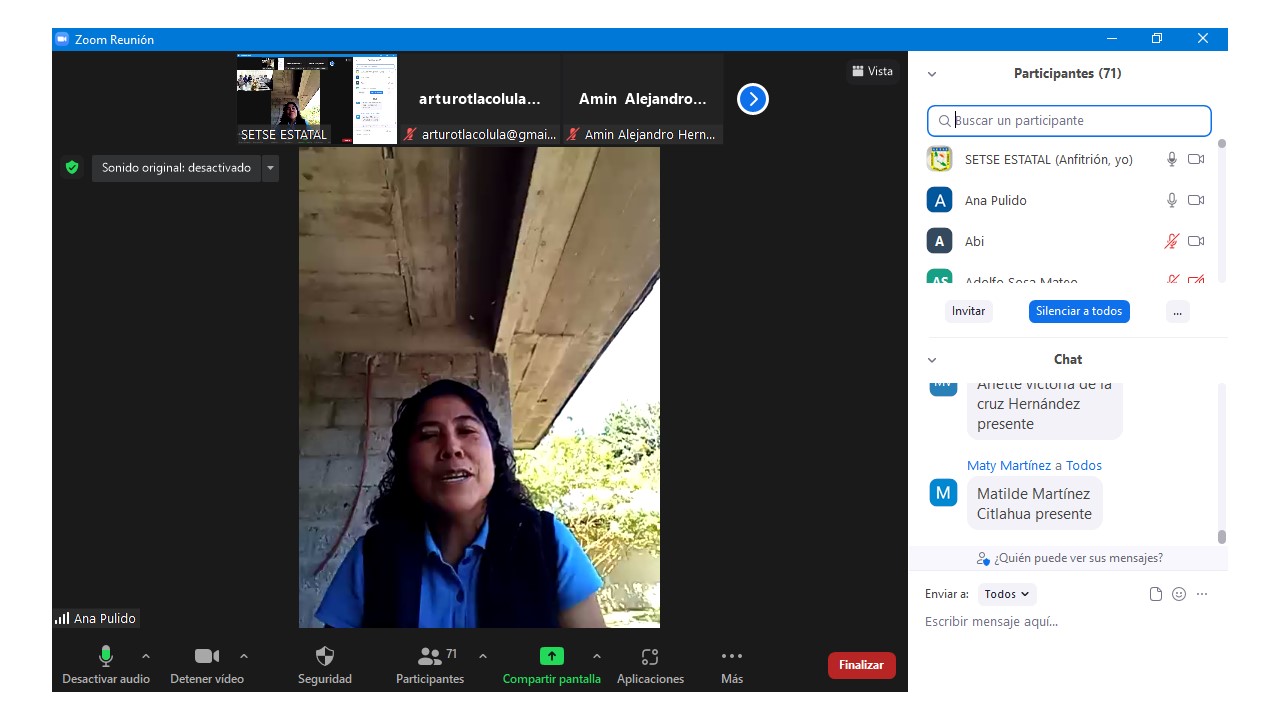Click the SETSE ESTATAL avatar logo in list
The width and height of the screenshot is (1280, 720).
(x=939, y=159)
